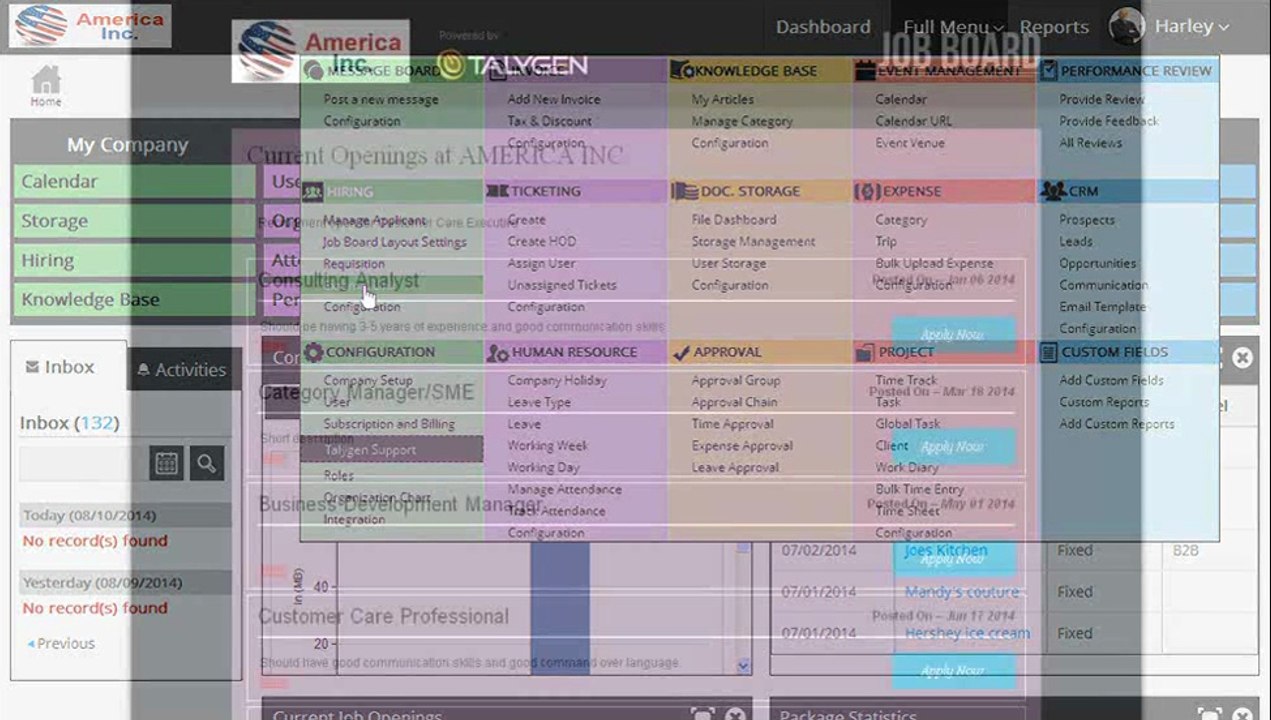Select Bulk Upload Expense

tap(934, 263)
